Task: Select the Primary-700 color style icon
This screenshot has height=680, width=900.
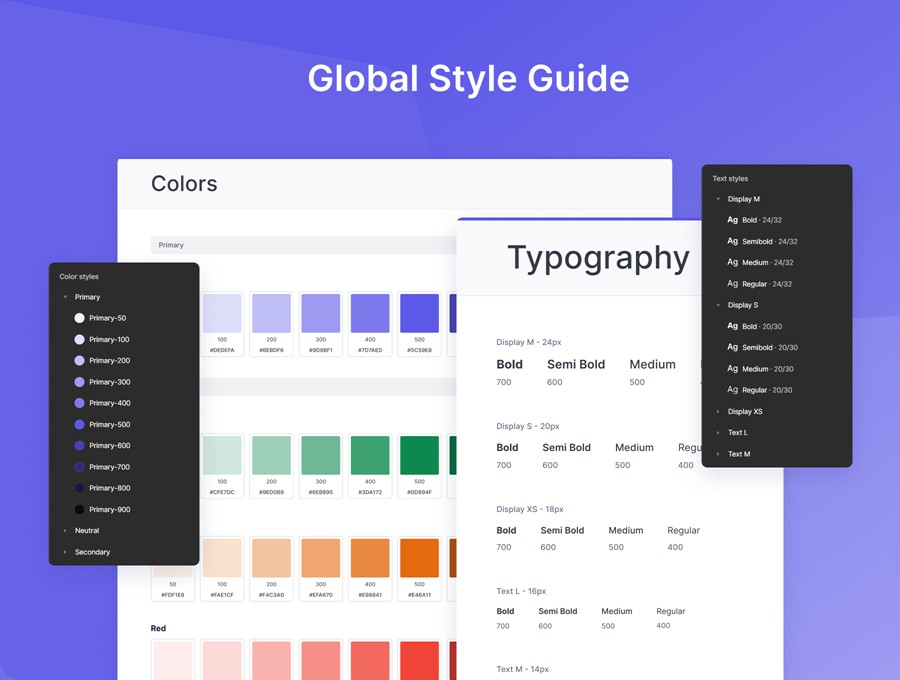Action: point(78,466)
